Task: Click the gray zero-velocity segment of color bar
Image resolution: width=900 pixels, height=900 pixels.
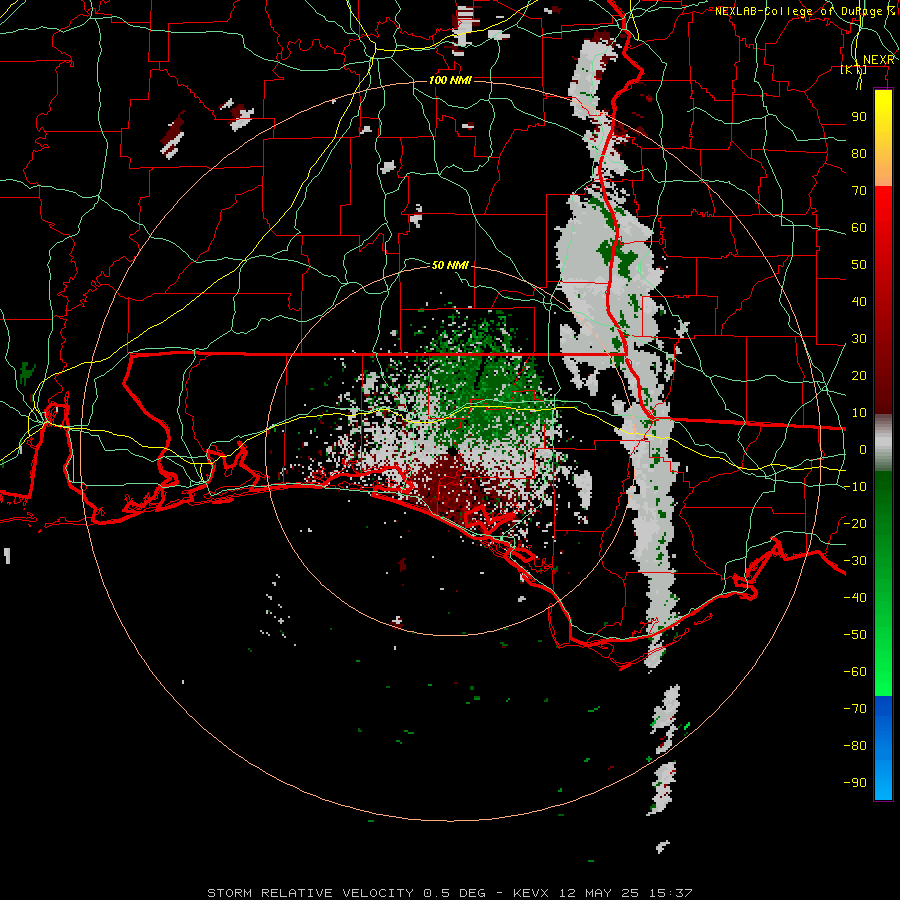Action: [x=883, y=443]
